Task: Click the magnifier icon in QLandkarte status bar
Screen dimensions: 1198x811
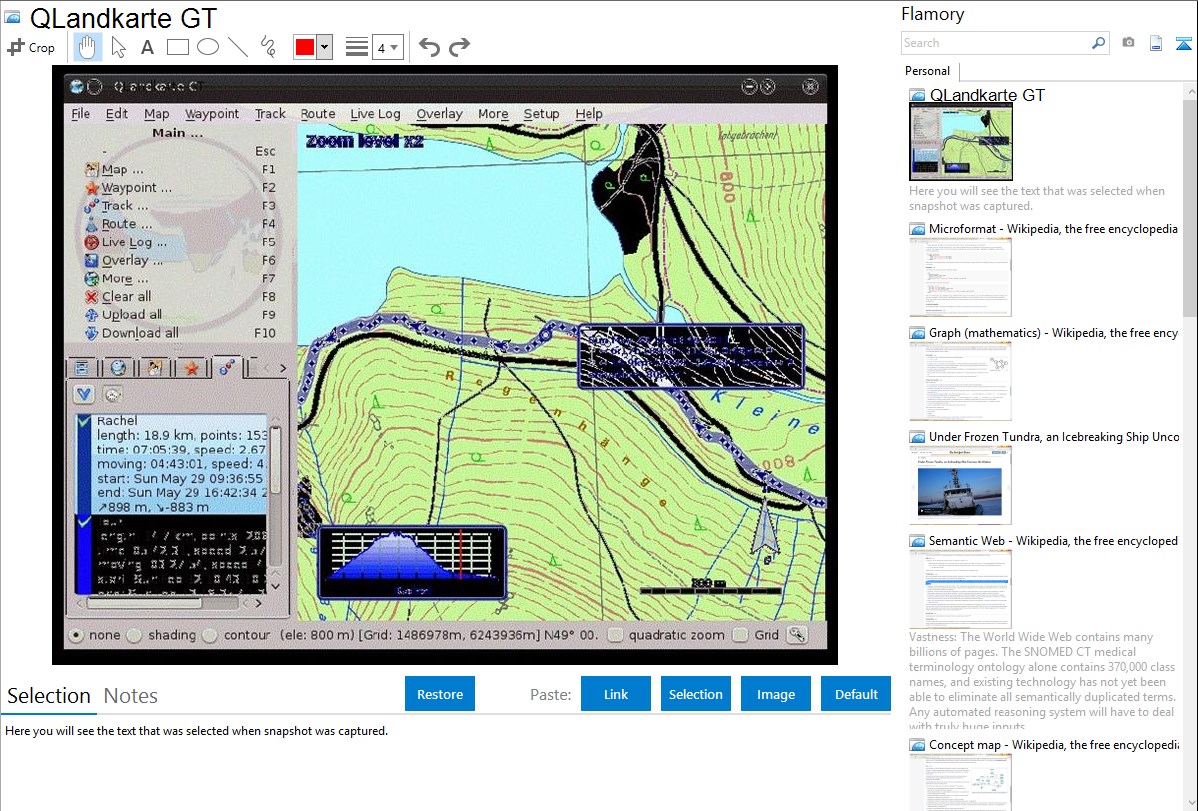Action: (x=797, y=634)
